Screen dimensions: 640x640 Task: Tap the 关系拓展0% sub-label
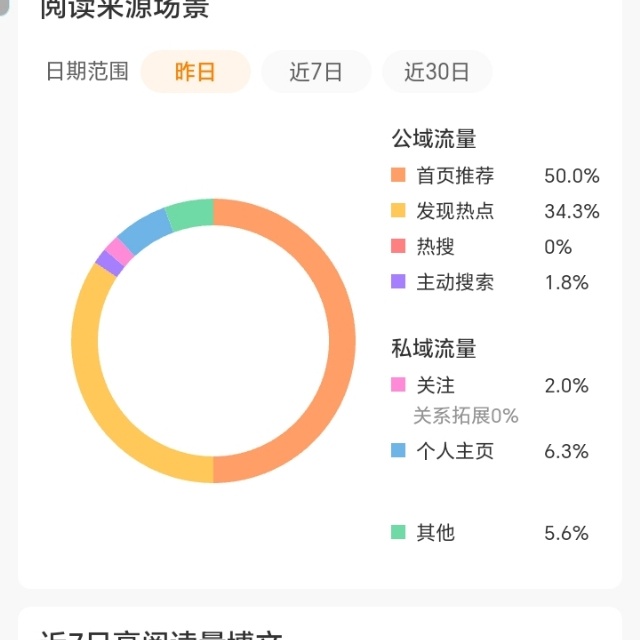[x=466, y=416]
